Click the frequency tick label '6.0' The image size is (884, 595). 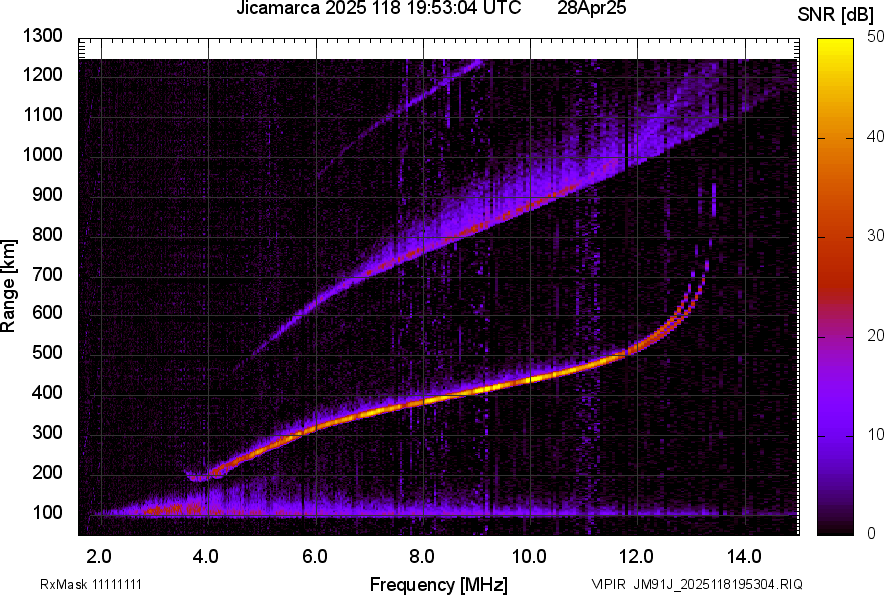click(x=315, y=557)
